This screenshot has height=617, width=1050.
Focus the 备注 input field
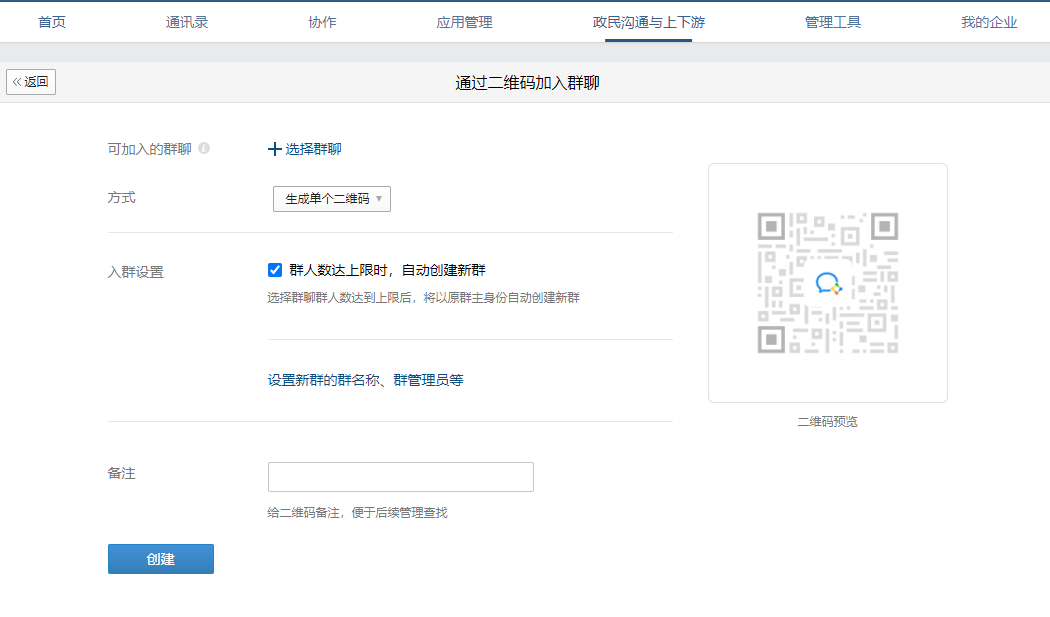(400, 477)
